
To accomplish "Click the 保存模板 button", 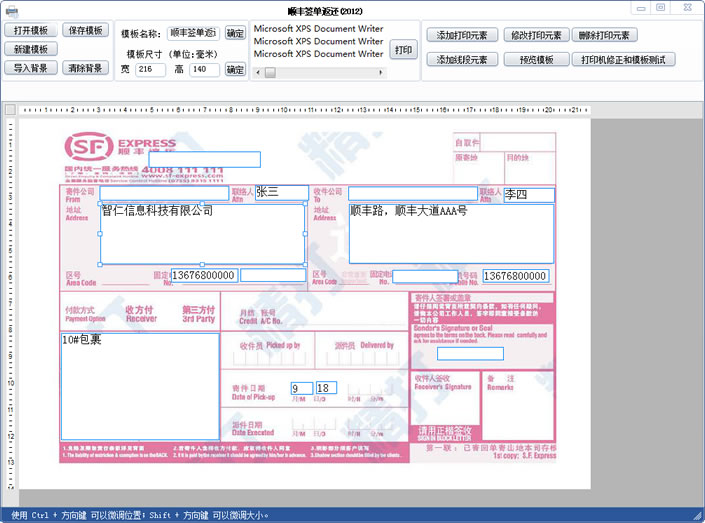I will [86, 31].
